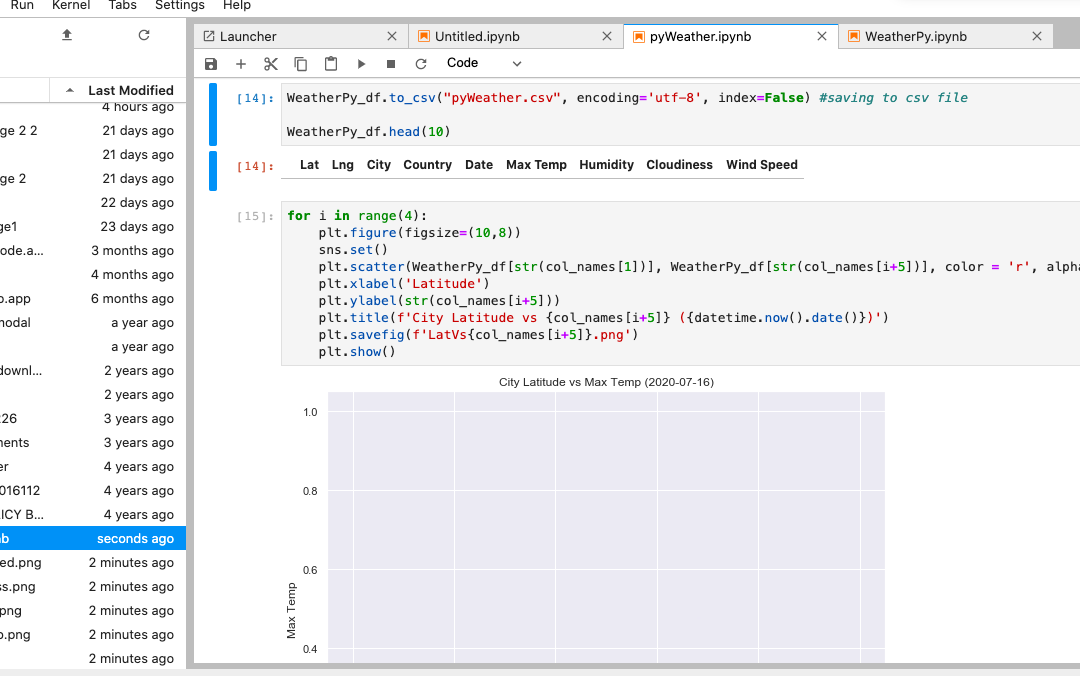Collapse cell 14 output using blue bar
The height and width of the screenshot is (676, 1080).
tap(213, 170)
